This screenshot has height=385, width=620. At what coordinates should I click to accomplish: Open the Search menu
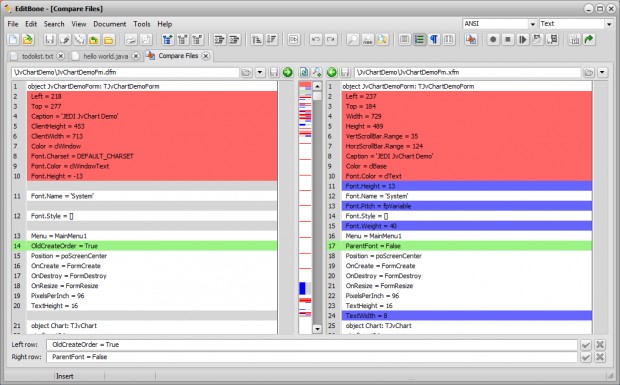(54, 24)
